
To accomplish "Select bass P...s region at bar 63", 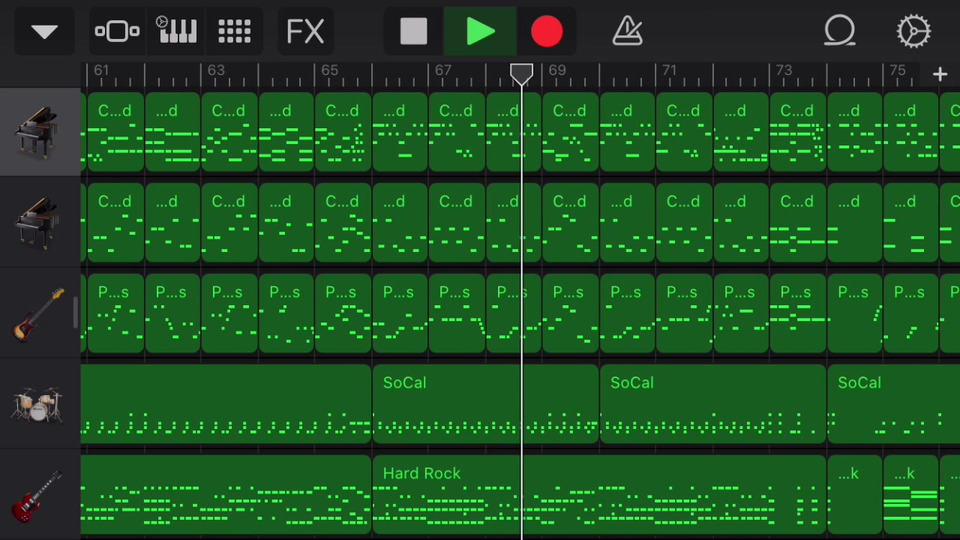I will coord(230,313).
